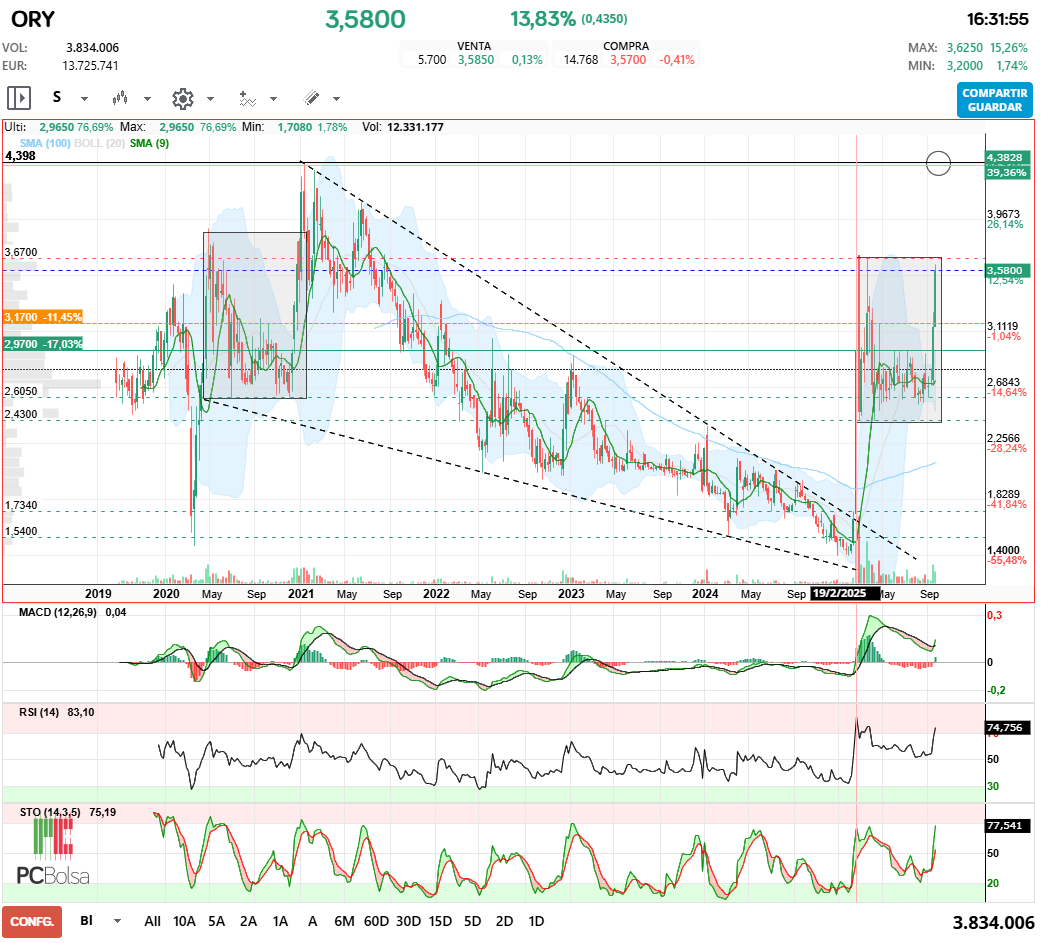Select the 1A time range

point(280,921)
